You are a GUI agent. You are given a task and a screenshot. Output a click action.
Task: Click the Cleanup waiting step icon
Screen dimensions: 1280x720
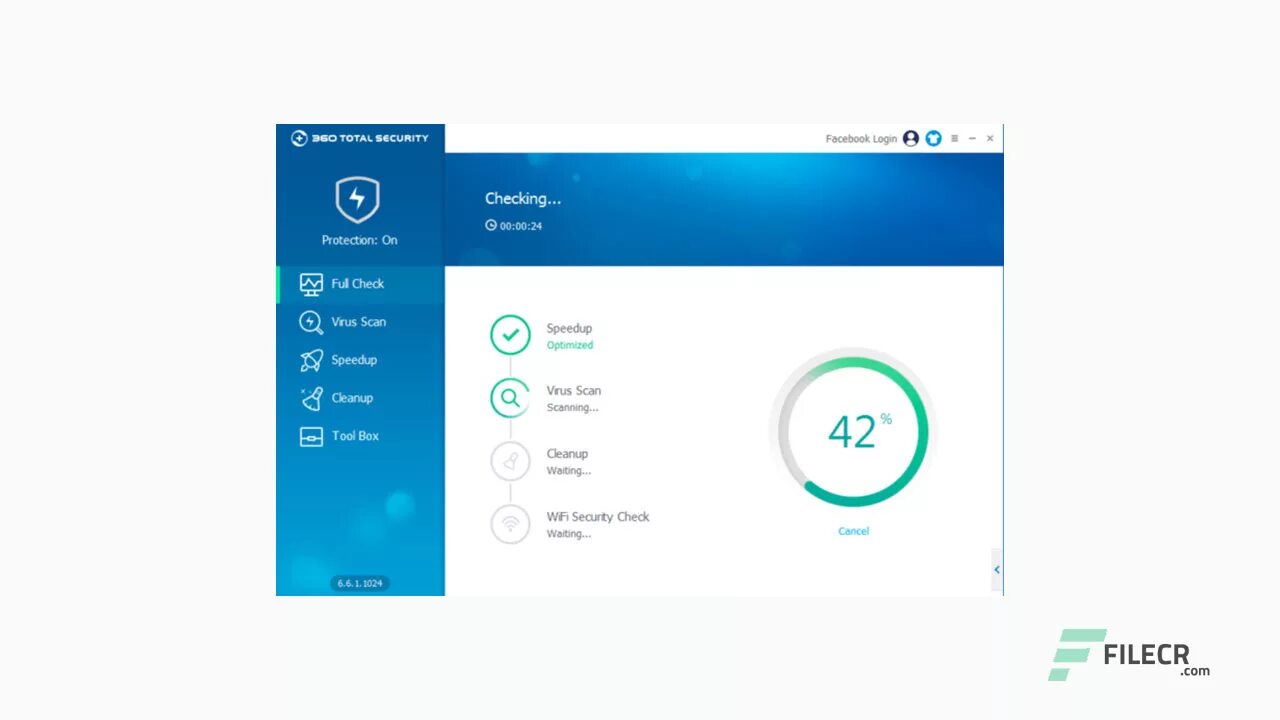(510, 461)
